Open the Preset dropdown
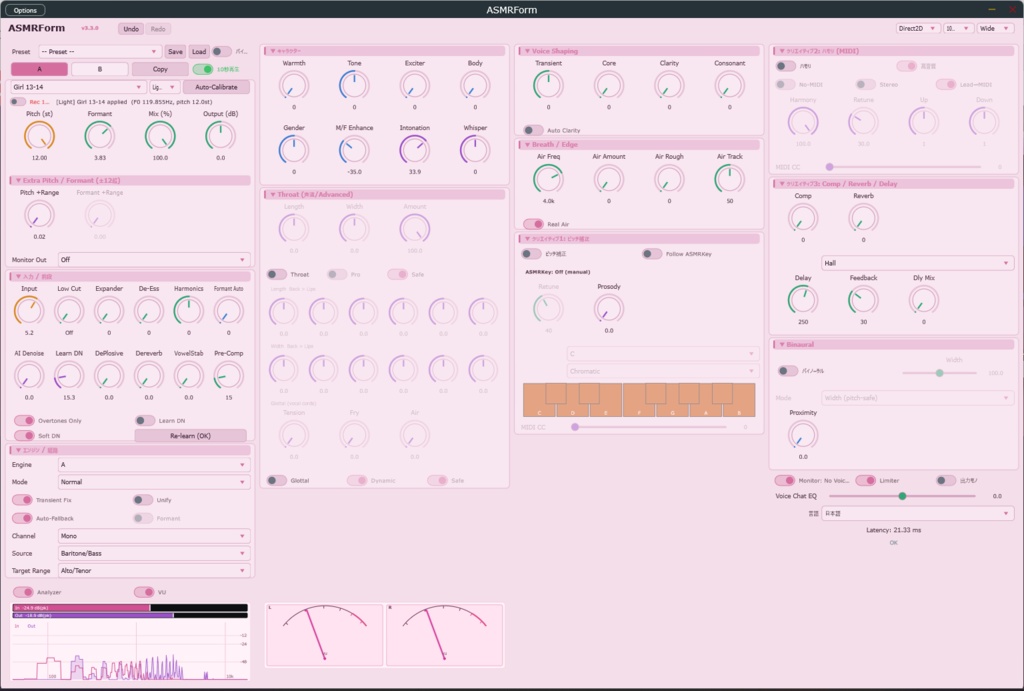Image resolution: width=1024 pixels, height=691 pixels. 99,52
